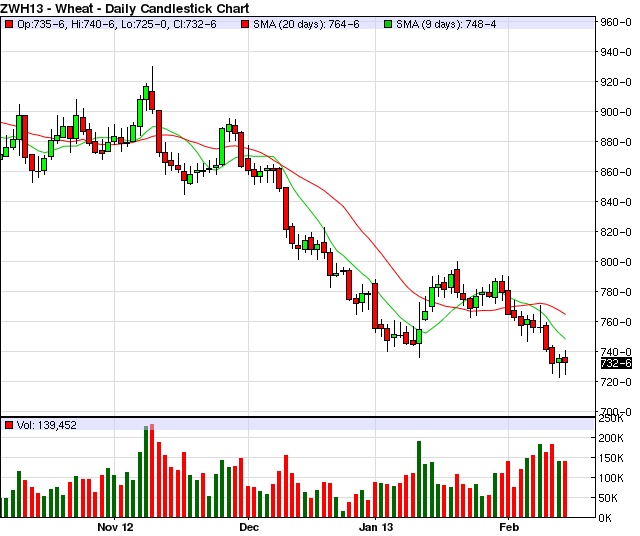Viewport: 640px width, 536px height.
Task: Click the red legend square beside Op:735-6
Action: click(9, 24)
